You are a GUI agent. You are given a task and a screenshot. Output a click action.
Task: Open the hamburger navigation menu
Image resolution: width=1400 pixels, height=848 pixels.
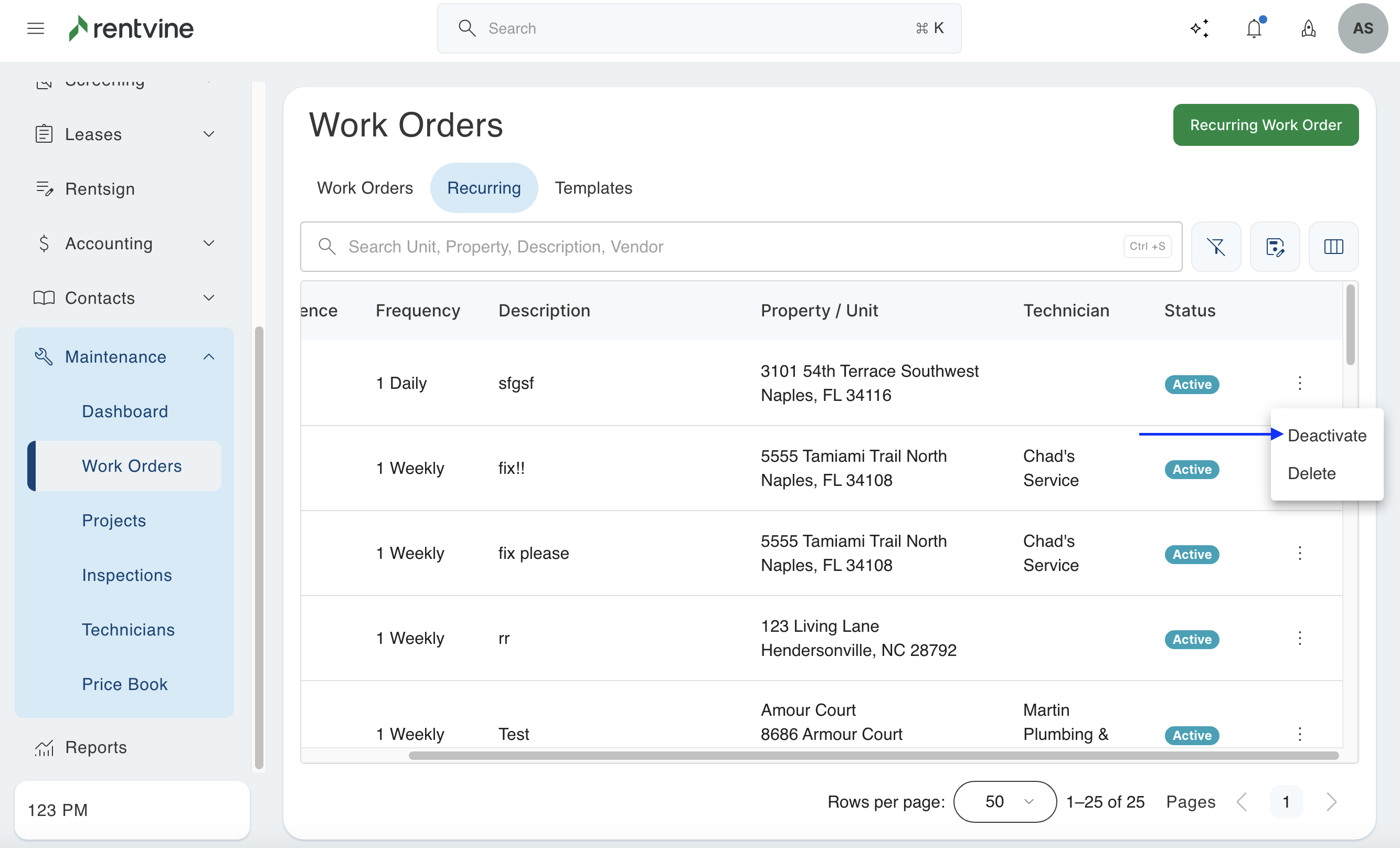[x=35, y=28]
